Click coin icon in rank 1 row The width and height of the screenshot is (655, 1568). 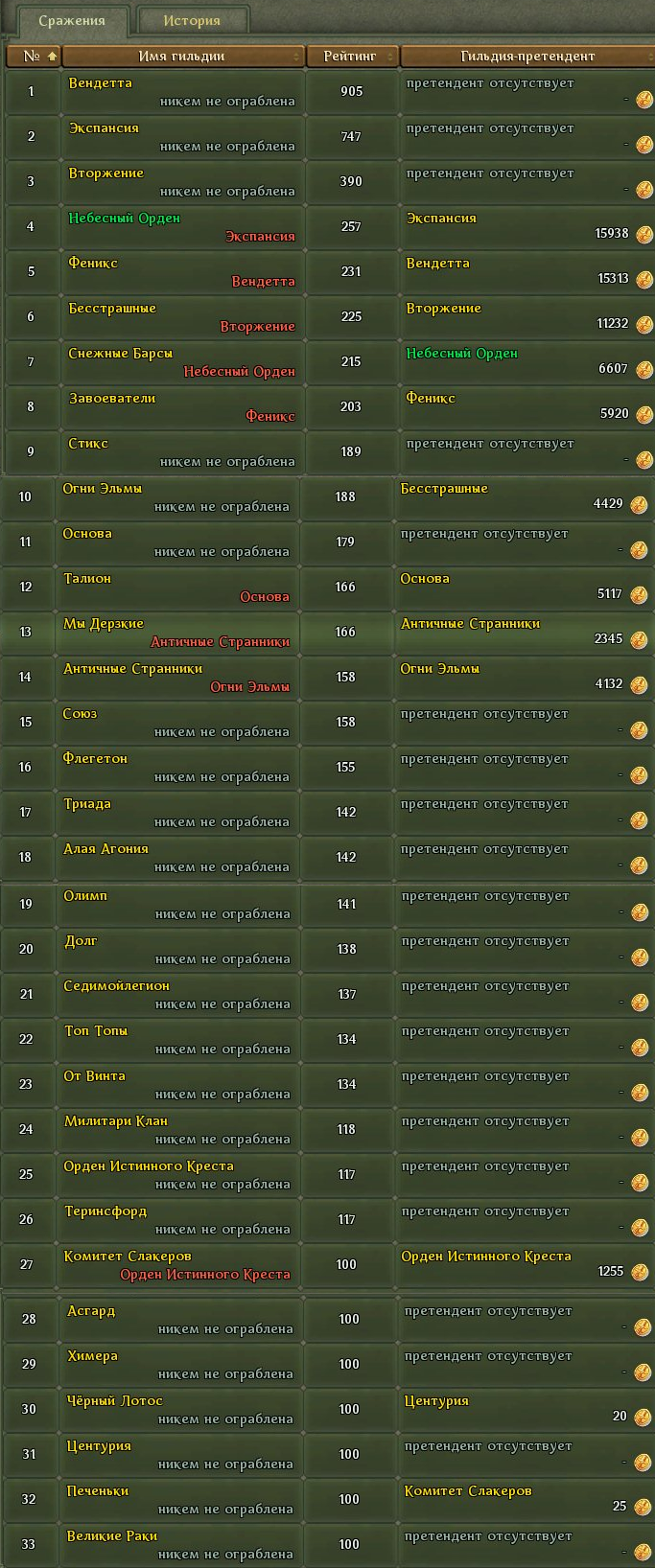(x=643, y=100)
